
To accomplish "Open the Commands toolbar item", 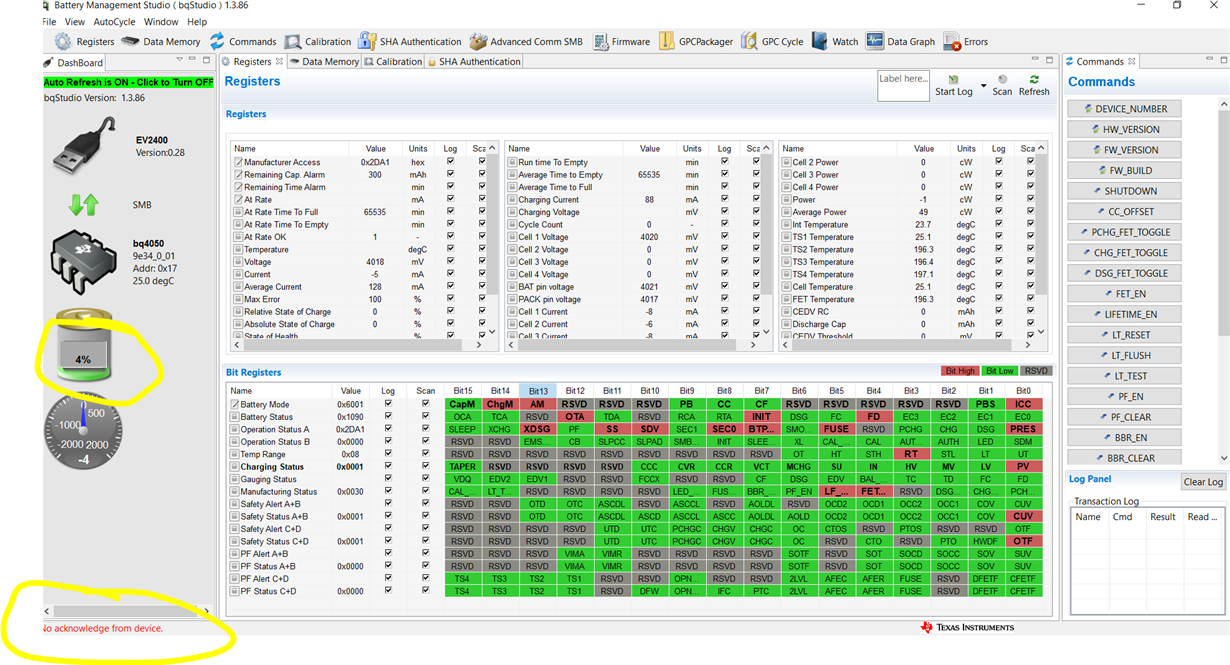I will click(242, 42).
